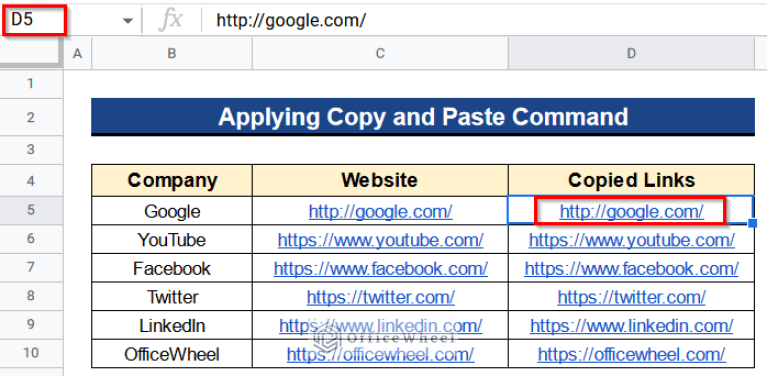Click the select-all corner box of the sheet
The height and width of the screenshot is (376, 767).
(x=31, y=53)
